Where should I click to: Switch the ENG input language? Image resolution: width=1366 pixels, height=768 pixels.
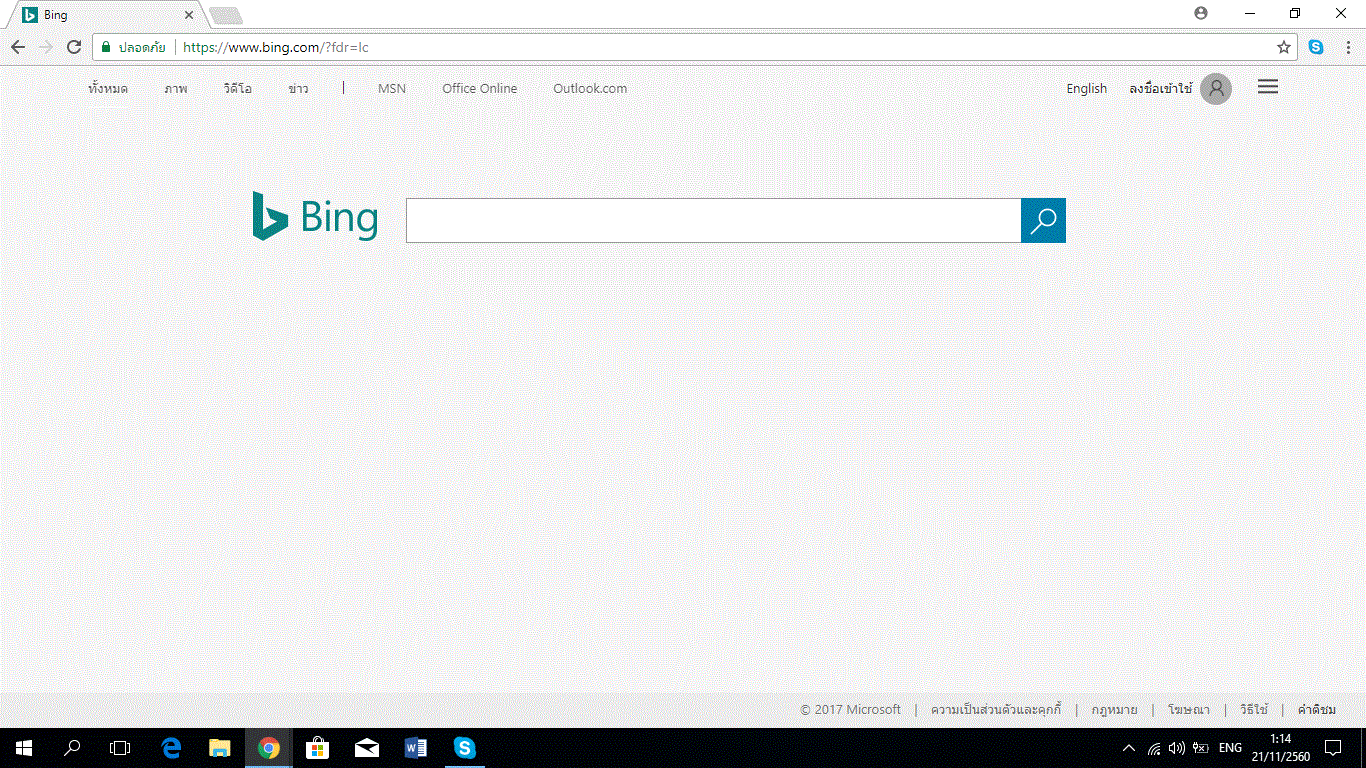[1230, 747]
